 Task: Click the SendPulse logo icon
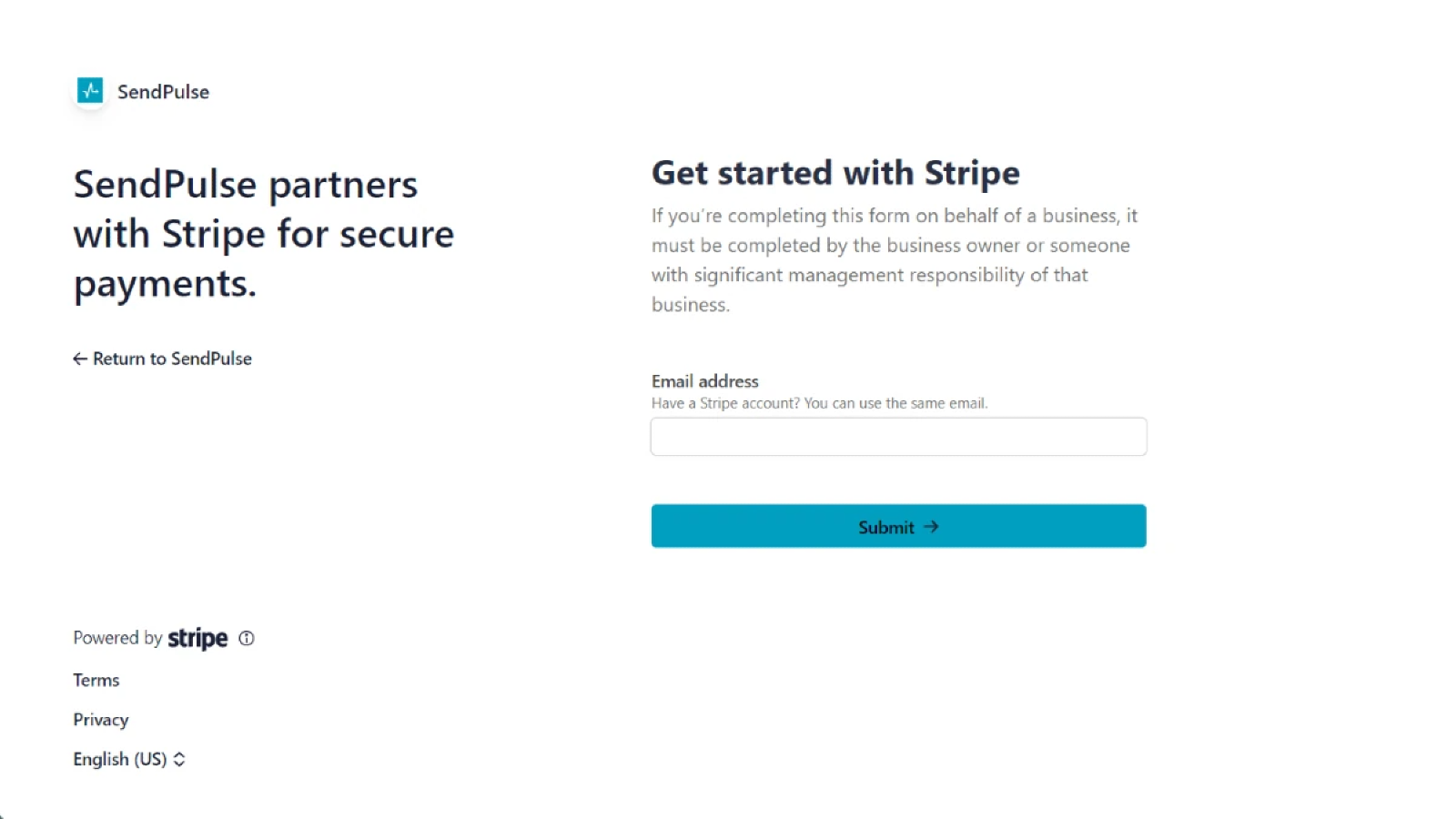tap(90, 91)
